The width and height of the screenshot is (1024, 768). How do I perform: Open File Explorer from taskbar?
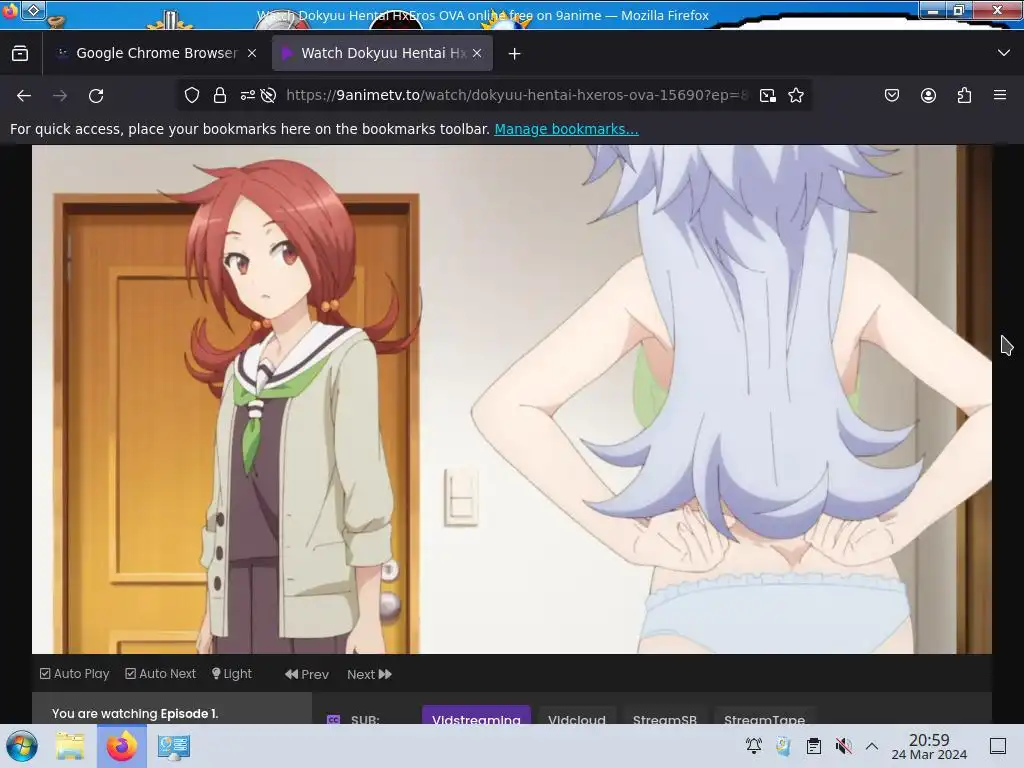(x=70, y=746)
